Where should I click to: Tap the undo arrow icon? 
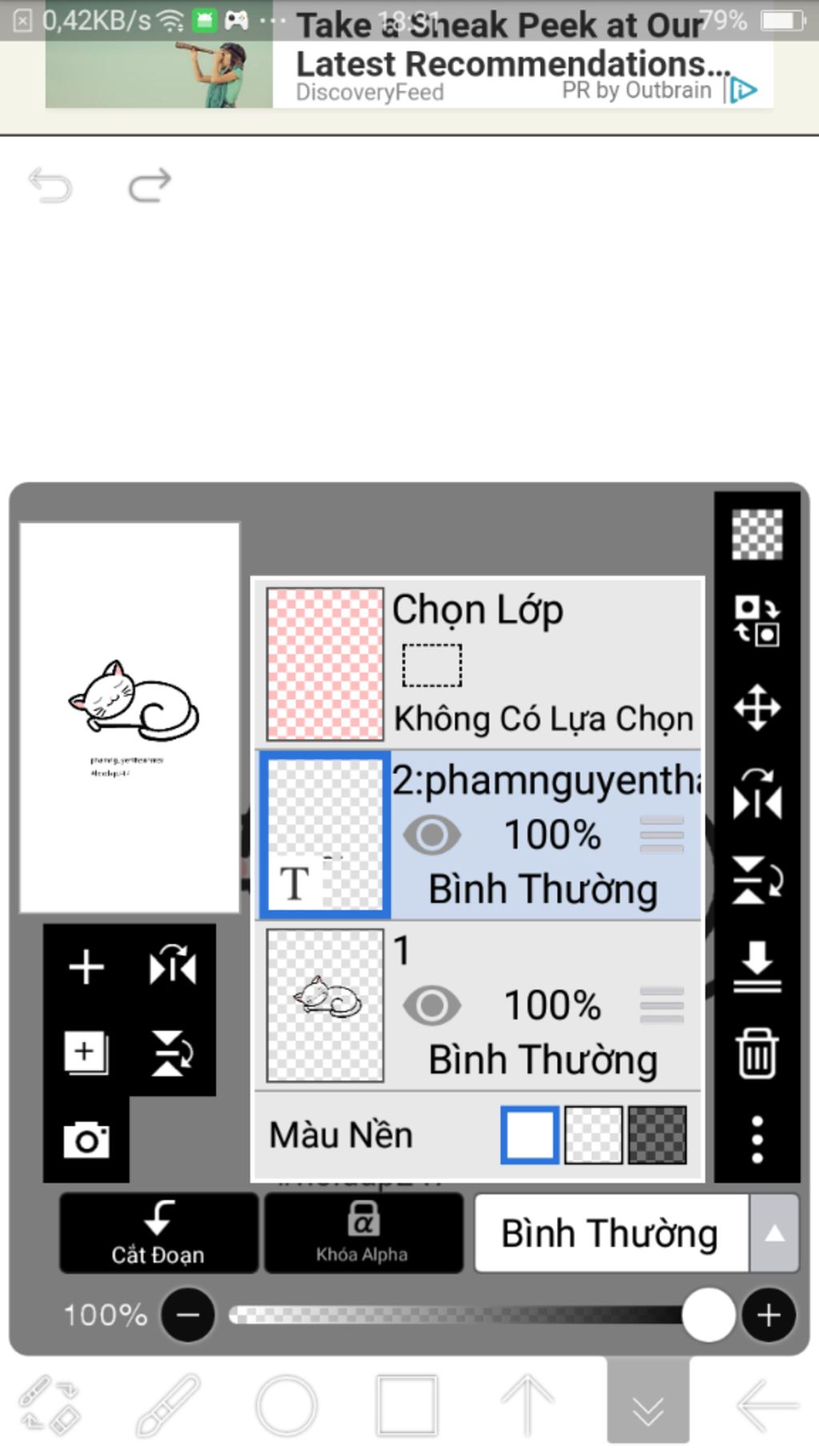point(50,185)
